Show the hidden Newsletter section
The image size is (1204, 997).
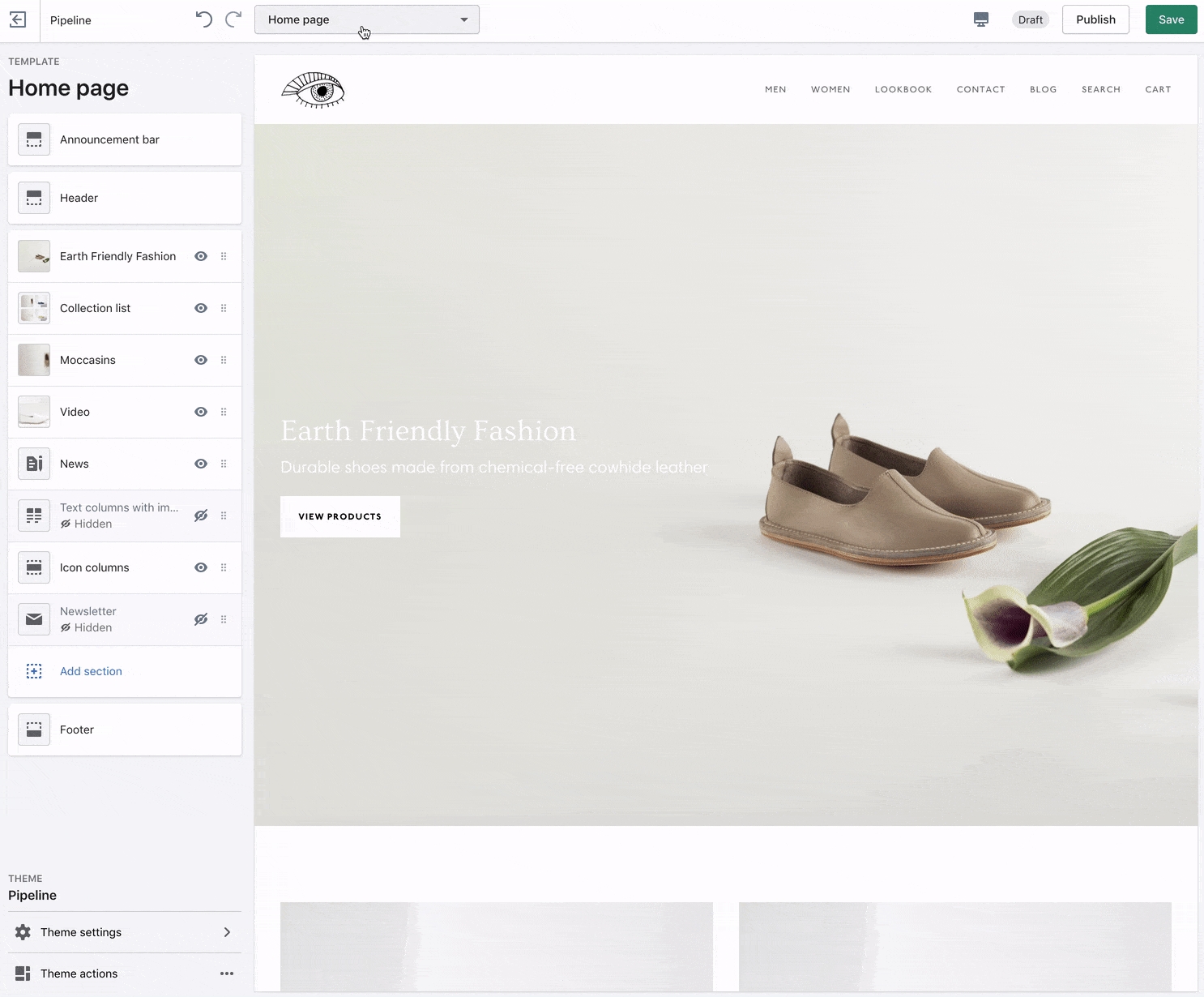pos(201,619)
